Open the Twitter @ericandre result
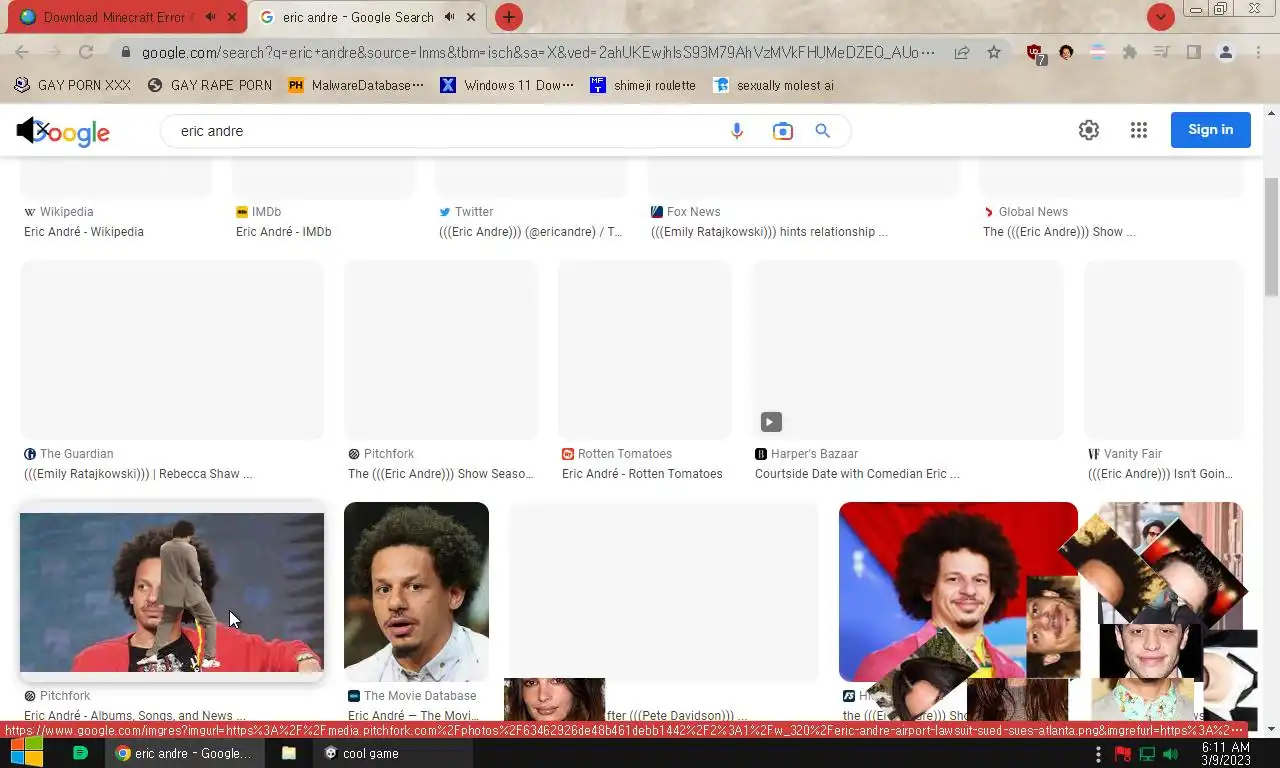1280x768 pixels. coord(530,232)
